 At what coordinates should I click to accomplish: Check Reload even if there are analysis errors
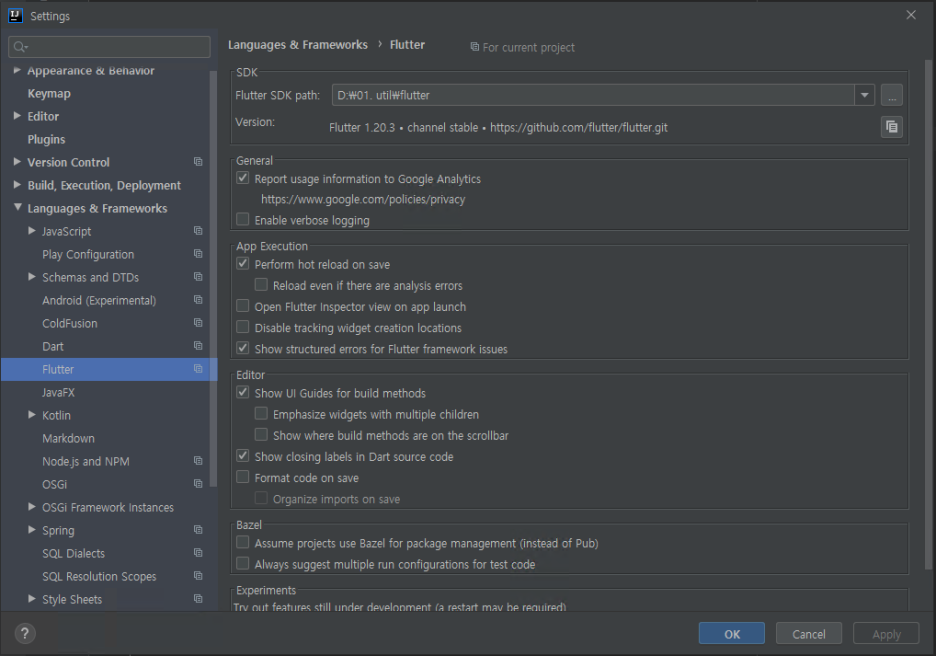[x=261, y=285]
